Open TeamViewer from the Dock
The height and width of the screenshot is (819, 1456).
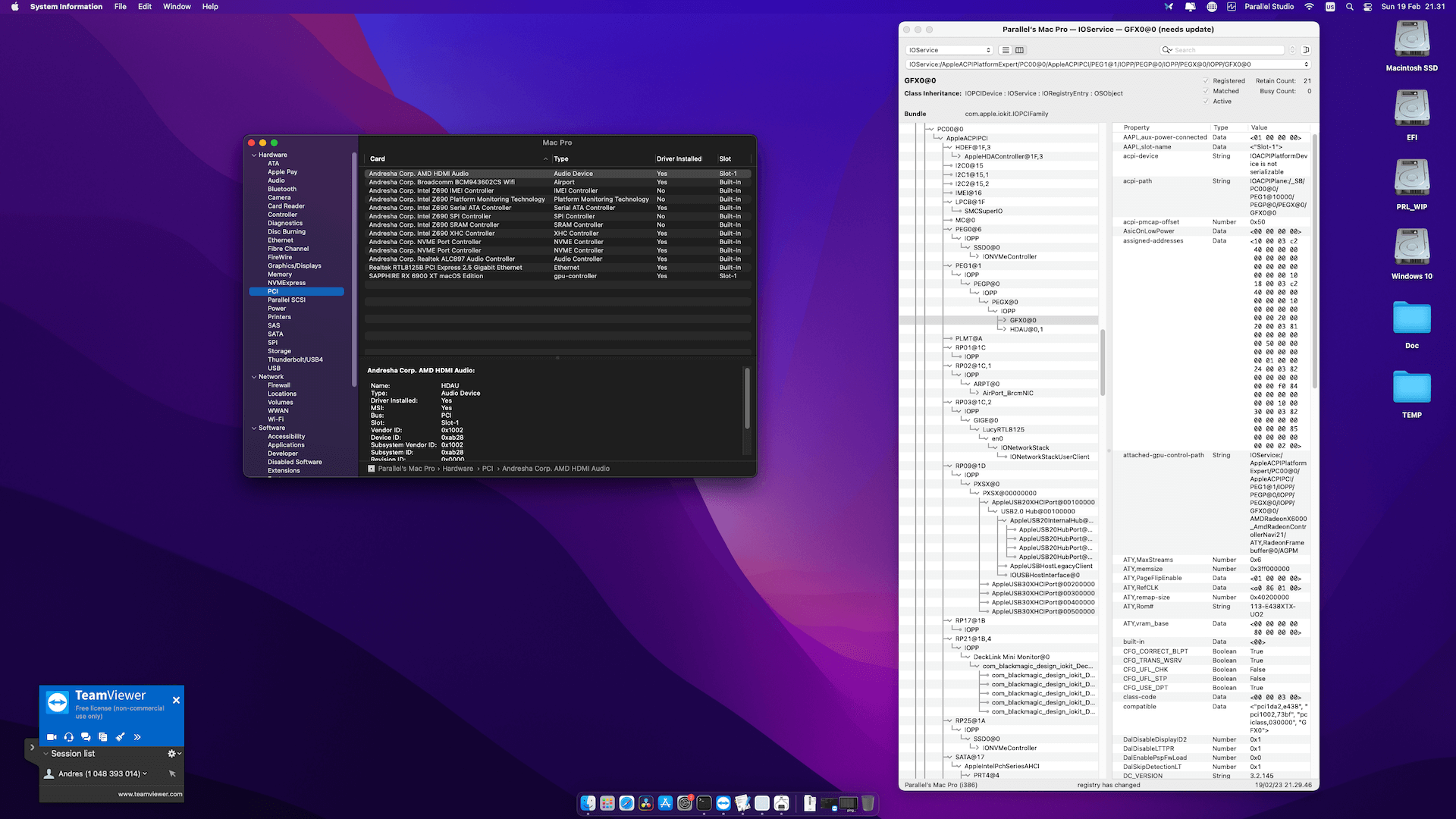click(x=723, y=803)
